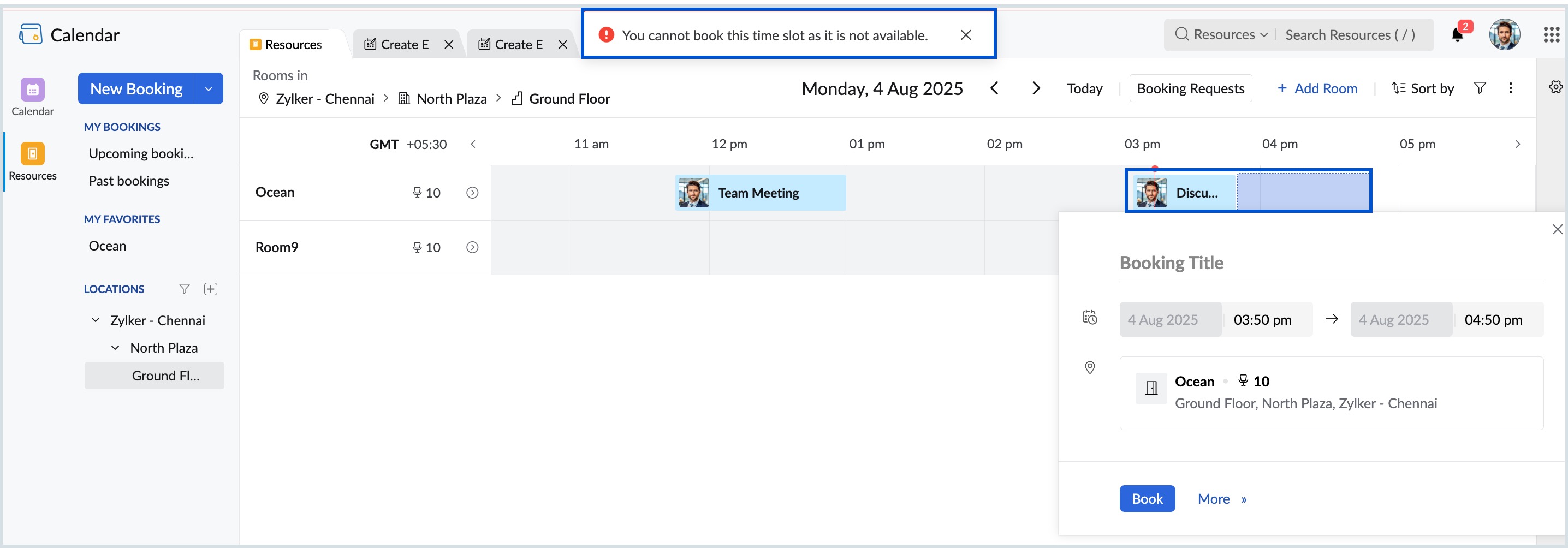The height and width of the screenshot is (548, 1568).
Task: Open the Team Meeting booking block
Action: pyautogui.click(x=761, y=193)
